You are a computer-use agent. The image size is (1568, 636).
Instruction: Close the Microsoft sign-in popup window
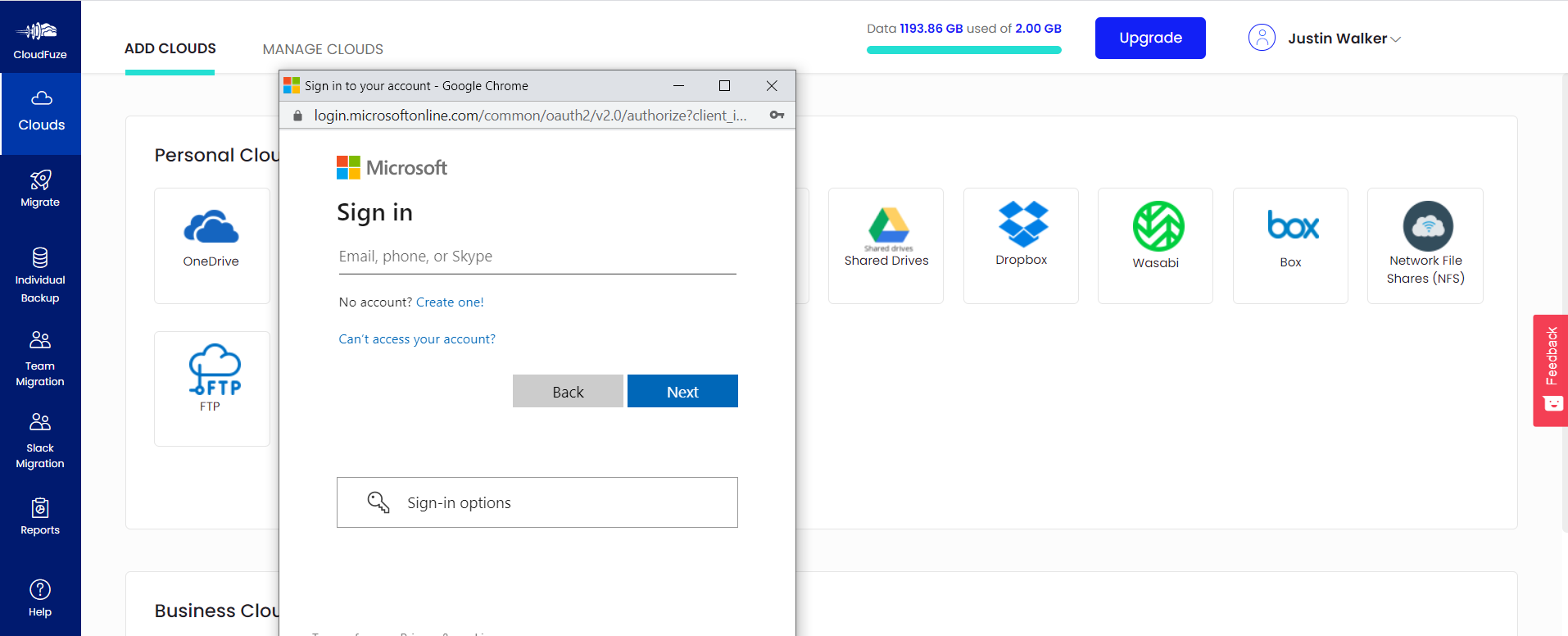772,85
